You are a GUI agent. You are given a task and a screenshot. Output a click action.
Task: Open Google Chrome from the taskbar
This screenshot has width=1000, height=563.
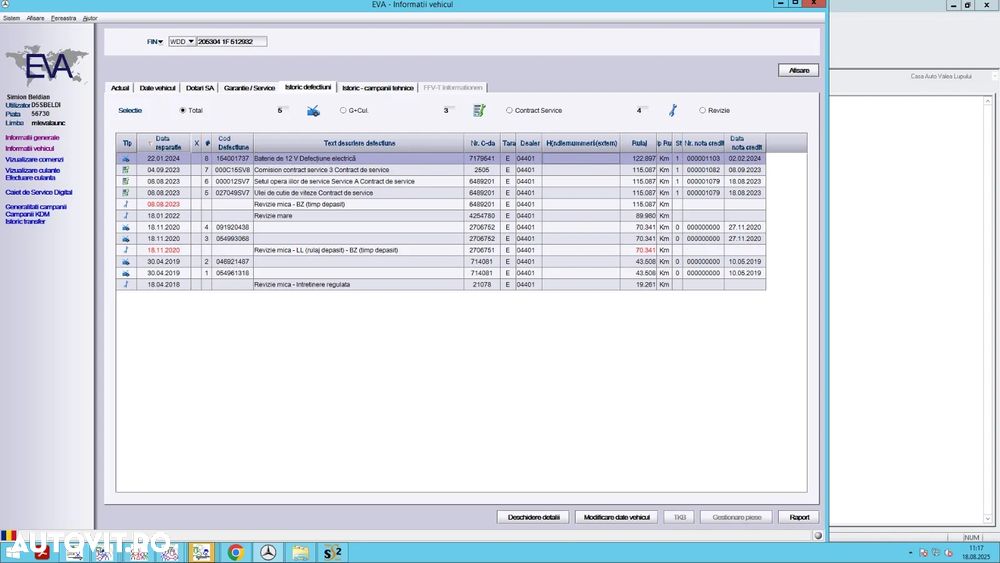tap(235, 552)
